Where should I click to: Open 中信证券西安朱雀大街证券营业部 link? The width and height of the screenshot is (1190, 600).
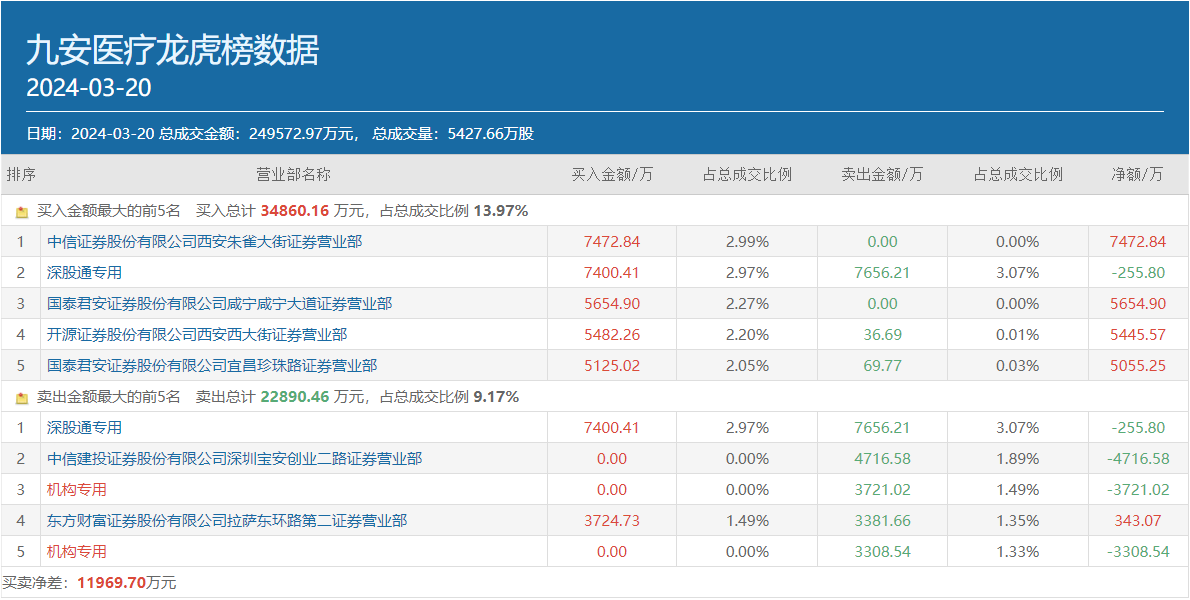(204, 242)
